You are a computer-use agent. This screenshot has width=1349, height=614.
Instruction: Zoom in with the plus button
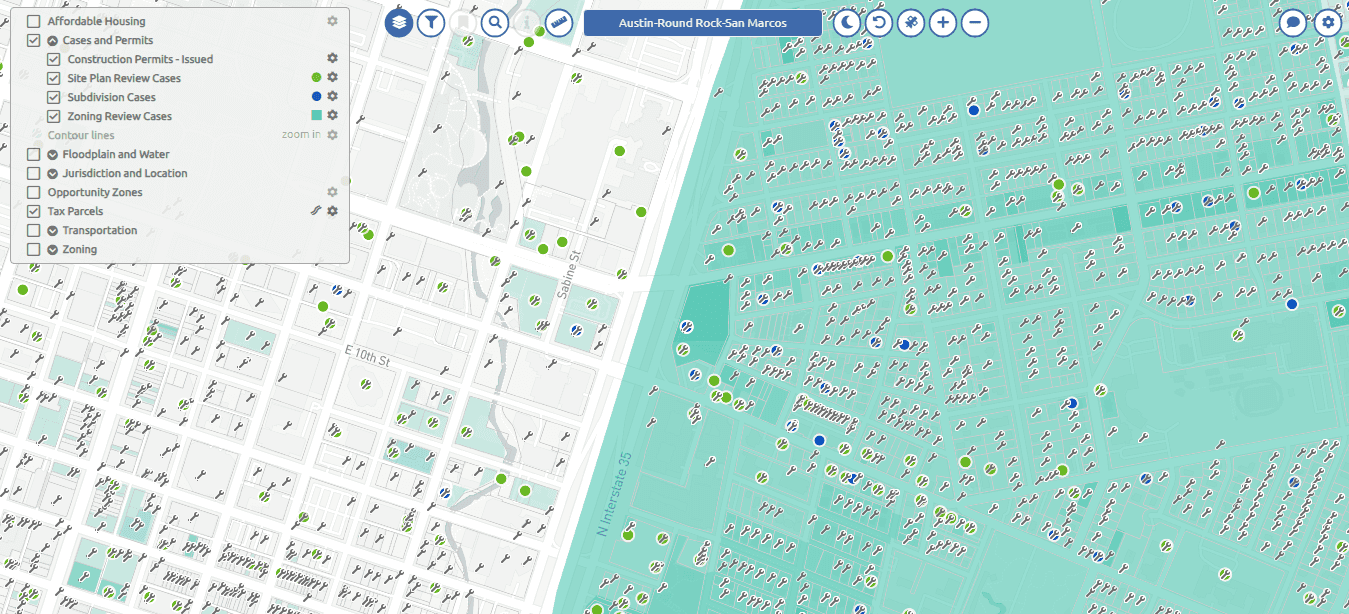(x=943, y=22)
